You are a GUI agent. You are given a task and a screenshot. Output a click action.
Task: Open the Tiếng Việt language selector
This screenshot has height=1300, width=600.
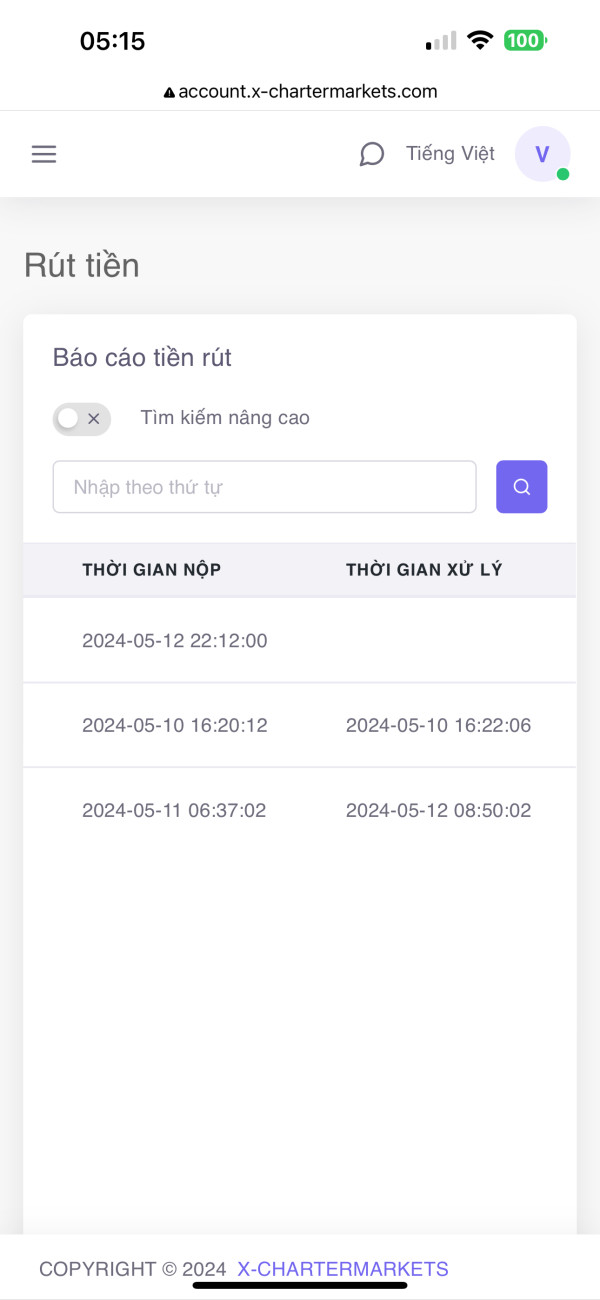[450, 154]
